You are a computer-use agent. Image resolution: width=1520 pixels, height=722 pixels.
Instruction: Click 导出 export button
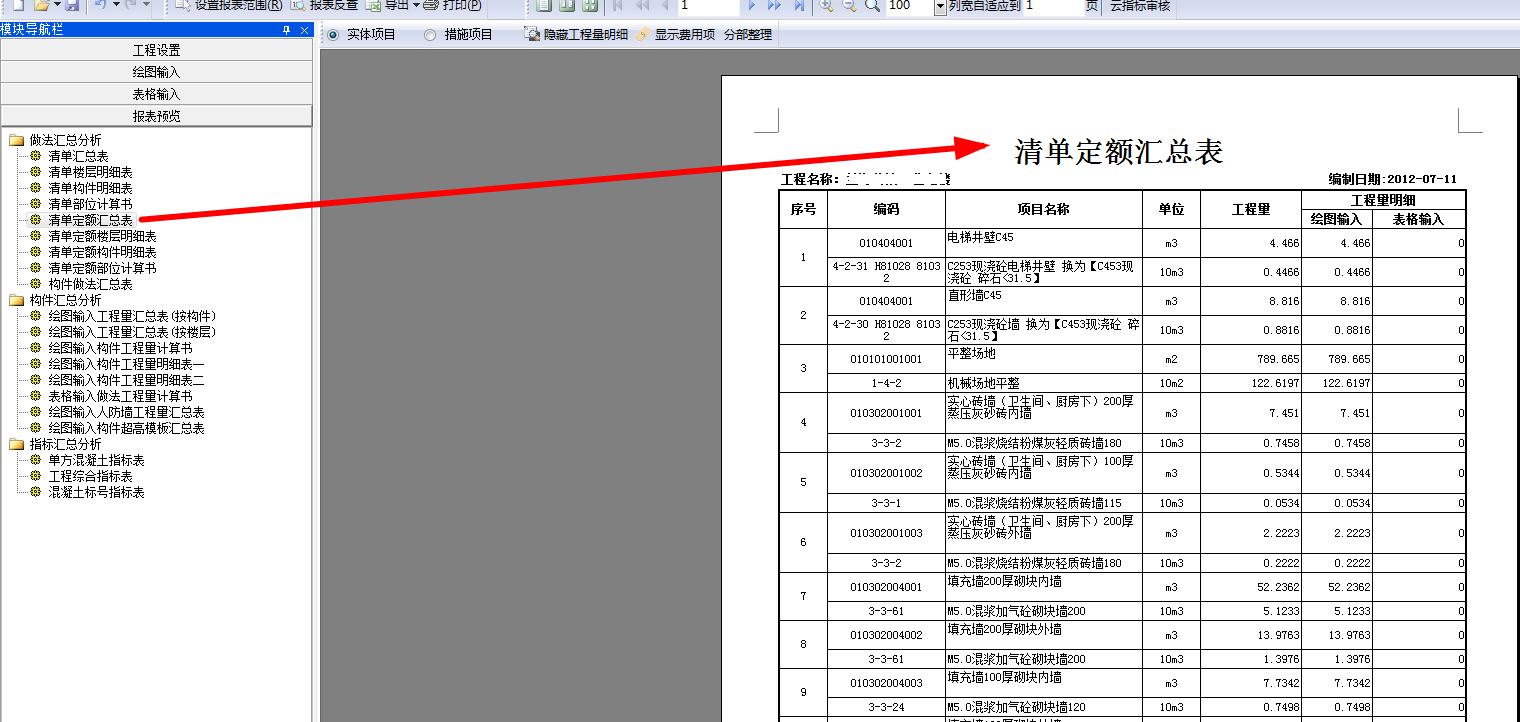point(386,5)
